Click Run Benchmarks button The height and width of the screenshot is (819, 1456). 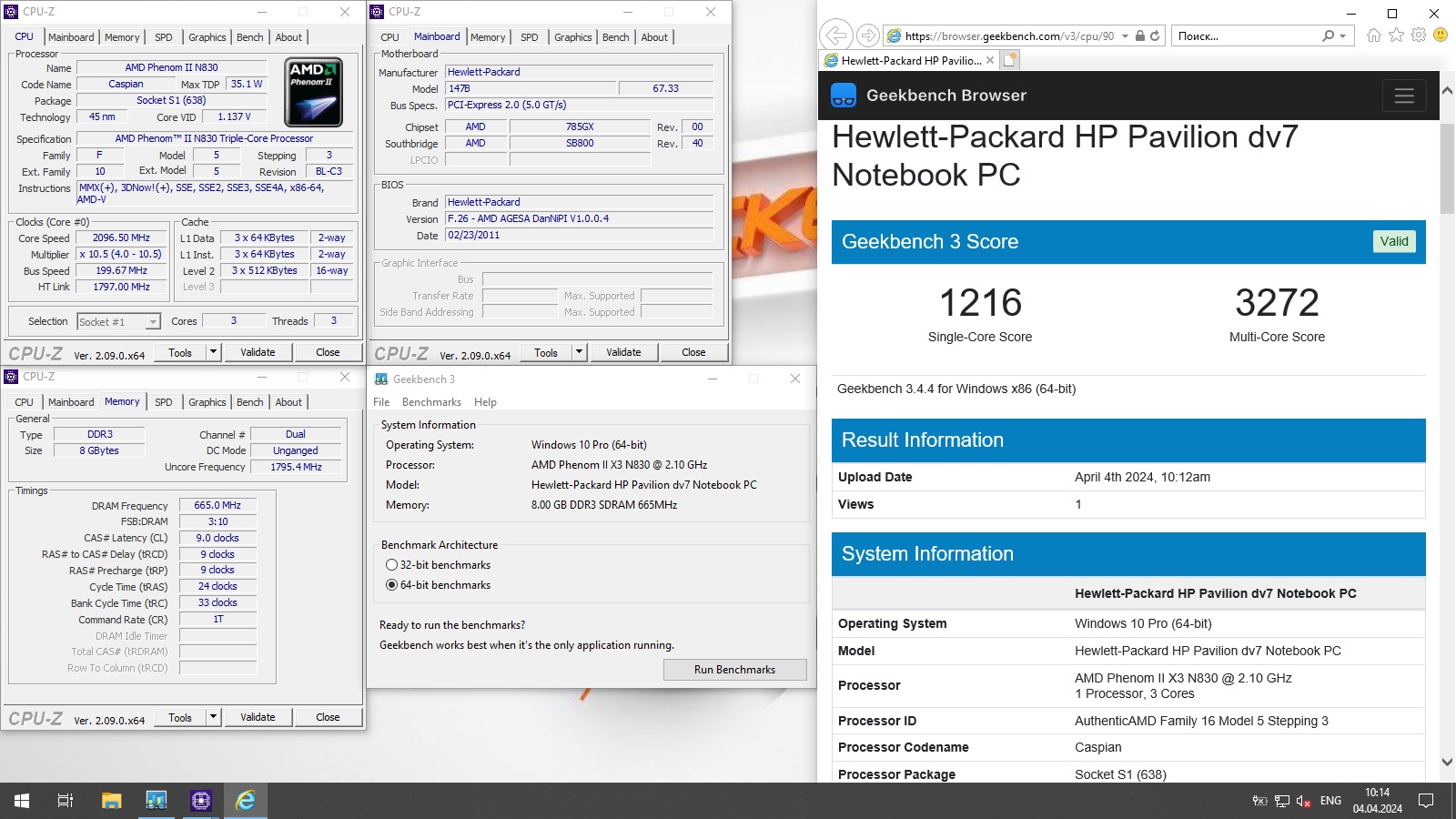tap(734, 670)
